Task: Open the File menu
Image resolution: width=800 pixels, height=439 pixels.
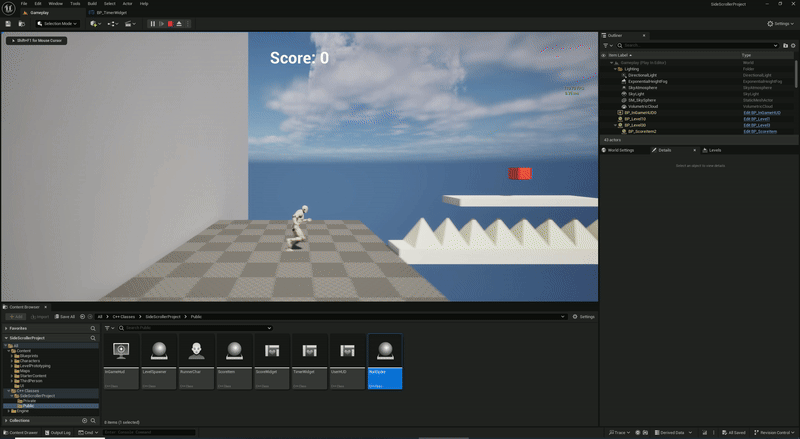Action: coord(24,4)
